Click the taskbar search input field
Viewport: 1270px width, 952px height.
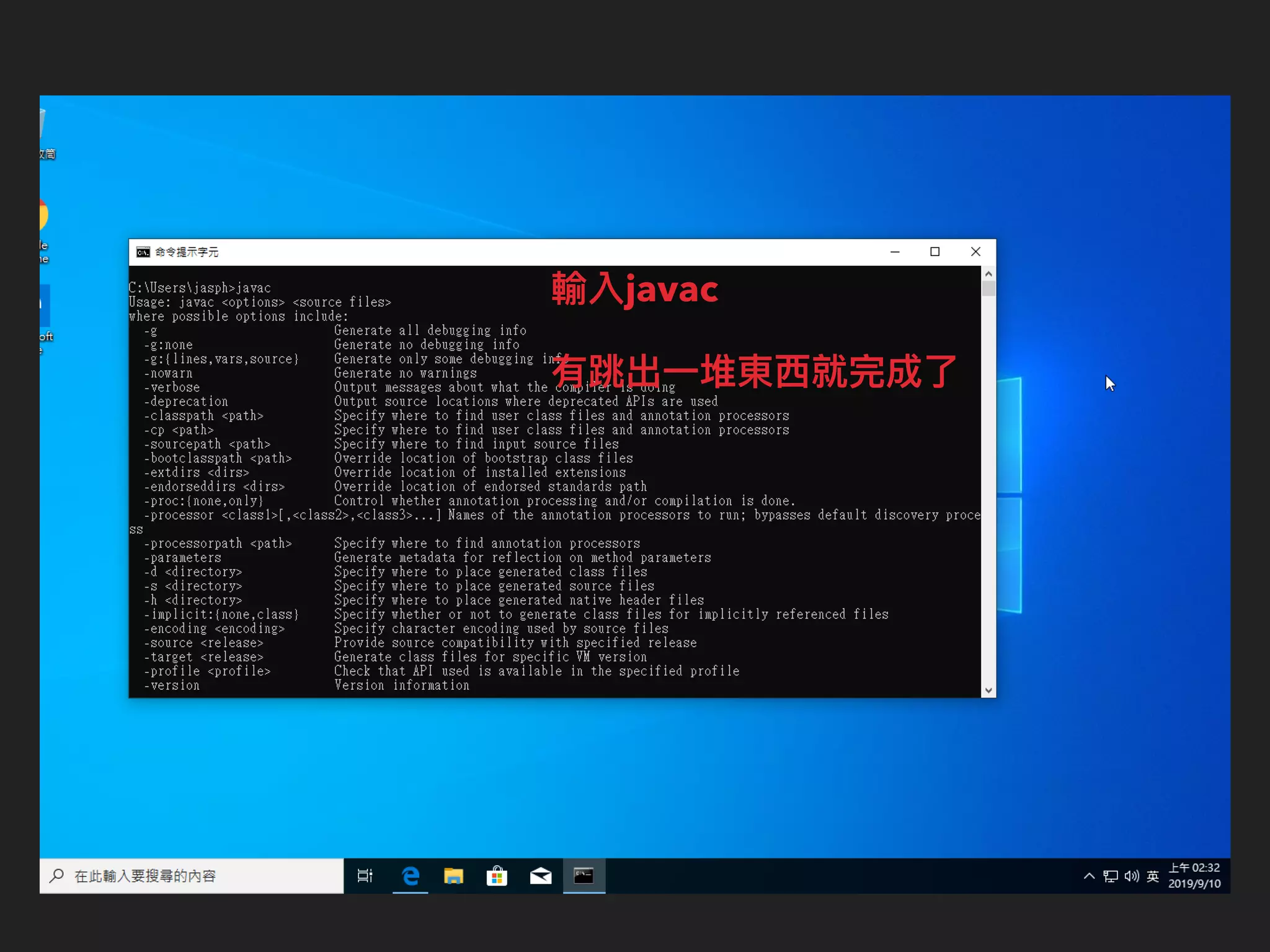tap(192, 876)
